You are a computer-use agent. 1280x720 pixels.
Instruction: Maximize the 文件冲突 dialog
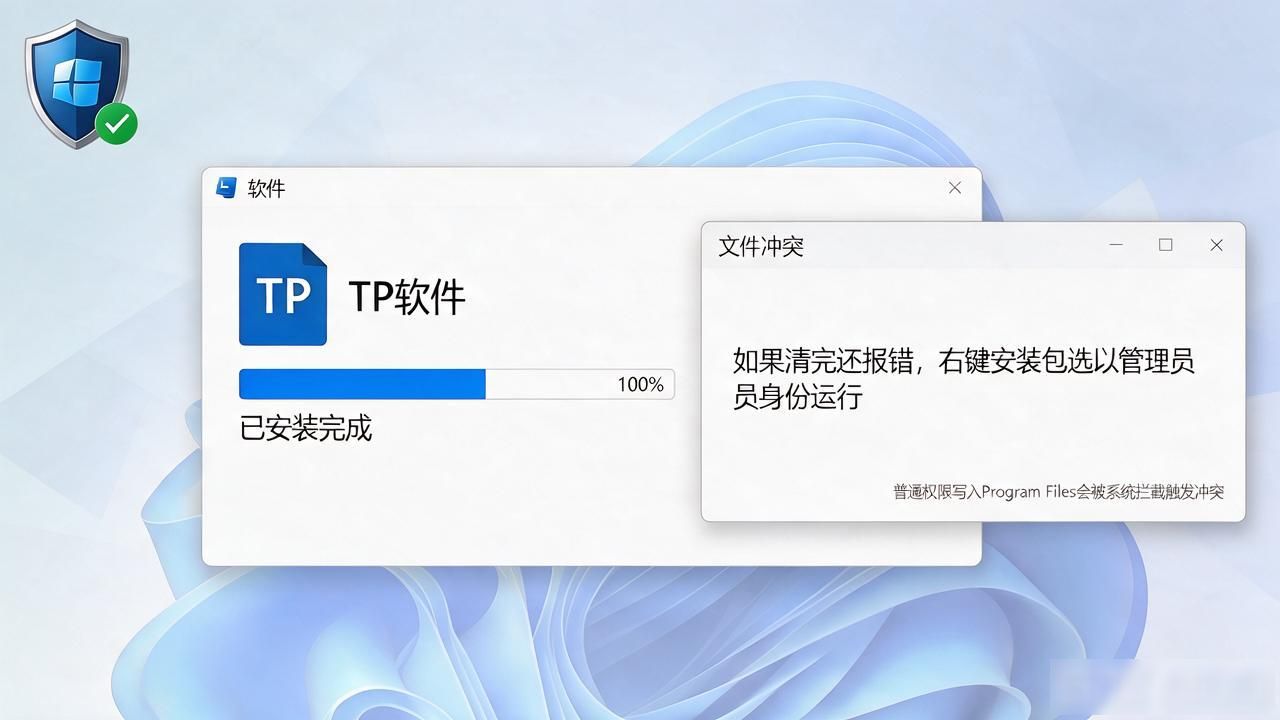[1166, 245]
